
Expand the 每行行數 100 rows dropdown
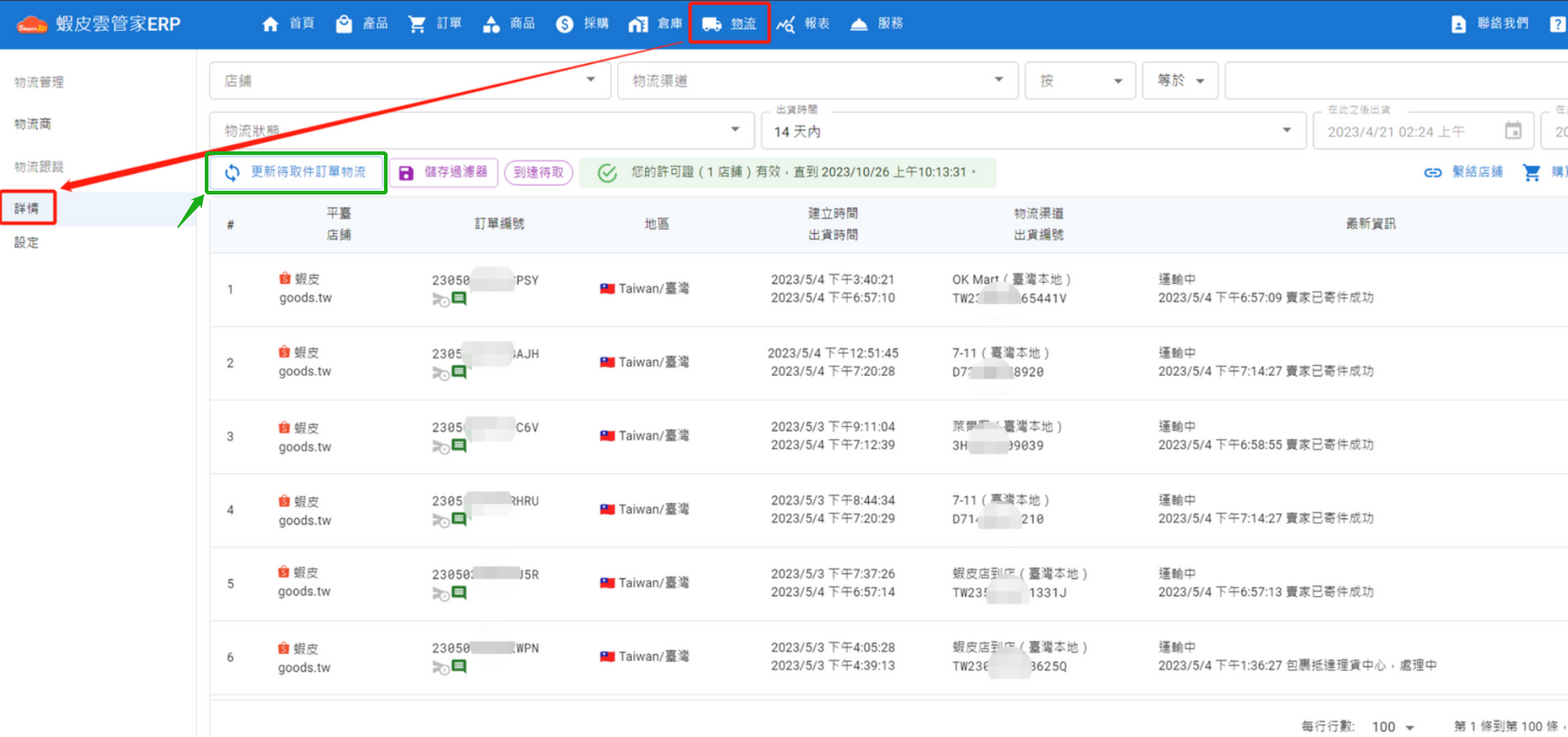(x=1392, y=727)
